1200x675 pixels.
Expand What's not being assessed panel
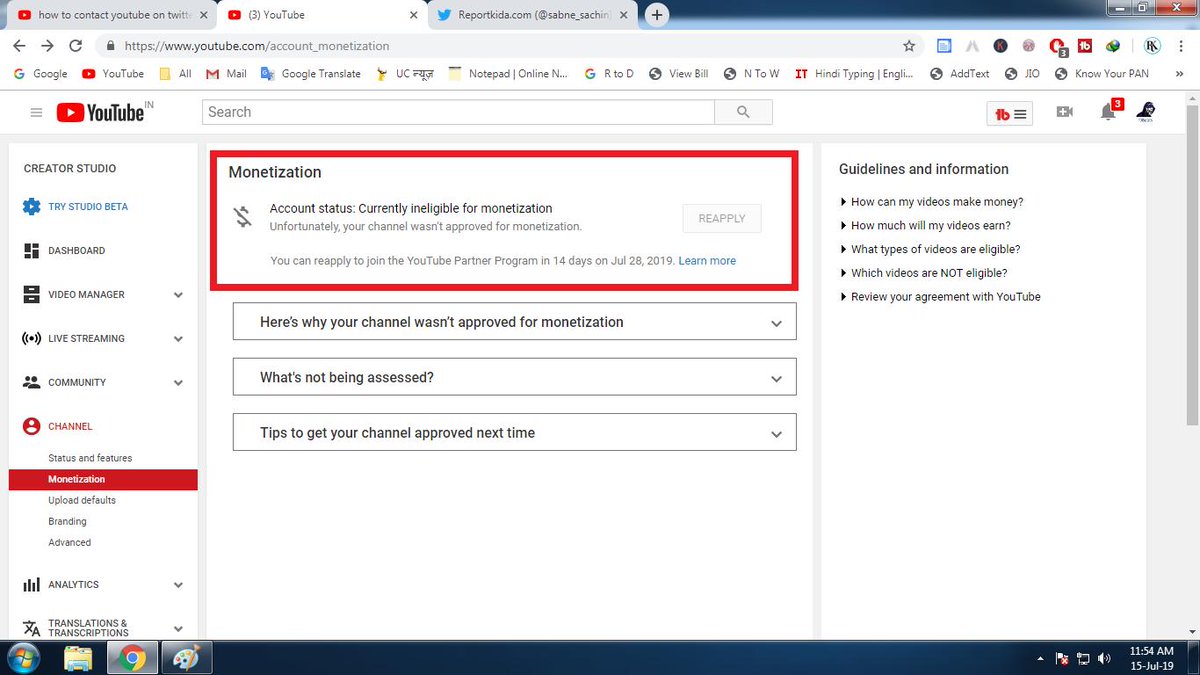[x=514, y=377]
